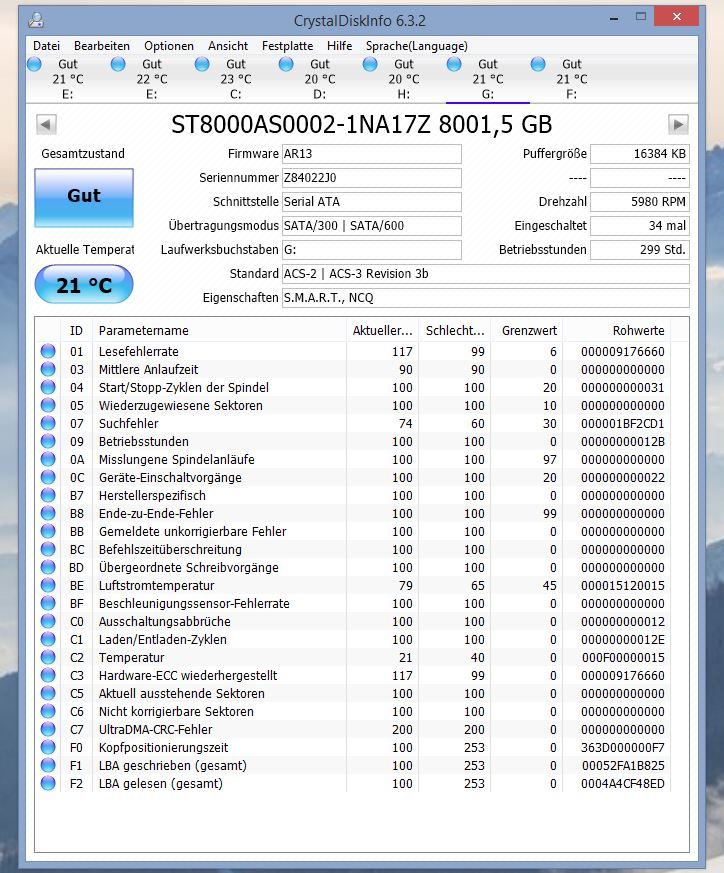Click the Rohwerte column header

pos(617,330)
